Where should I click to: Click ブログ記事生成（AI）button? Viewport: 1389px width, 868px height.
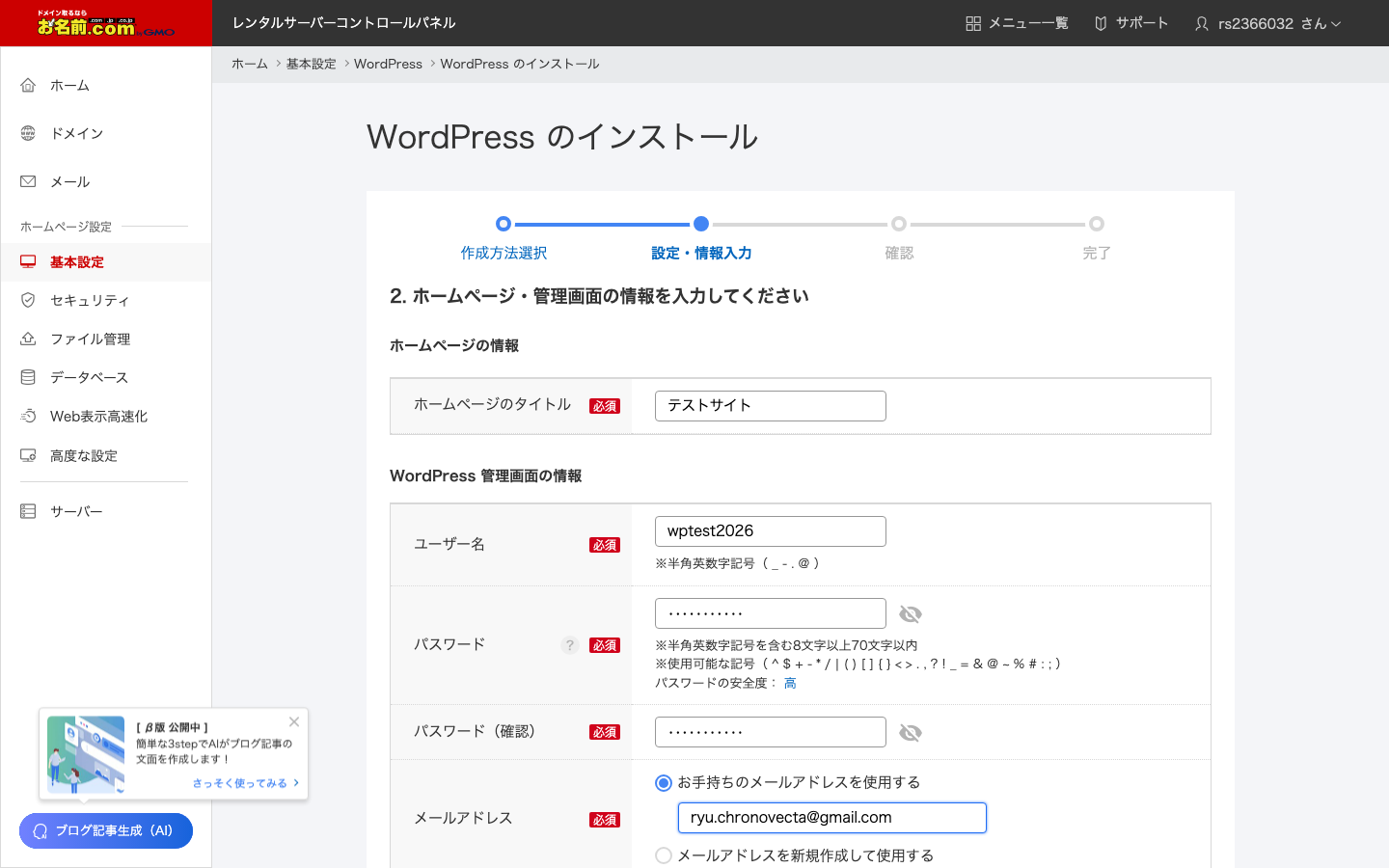106,831
